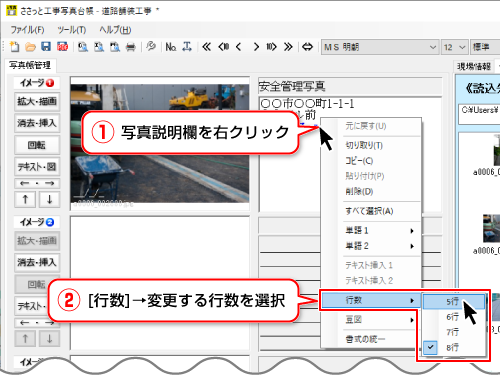Viewport: 500px width, 387px height.
Task: Open the MS 明朝 font dropdown
Action: click(379, 47)
